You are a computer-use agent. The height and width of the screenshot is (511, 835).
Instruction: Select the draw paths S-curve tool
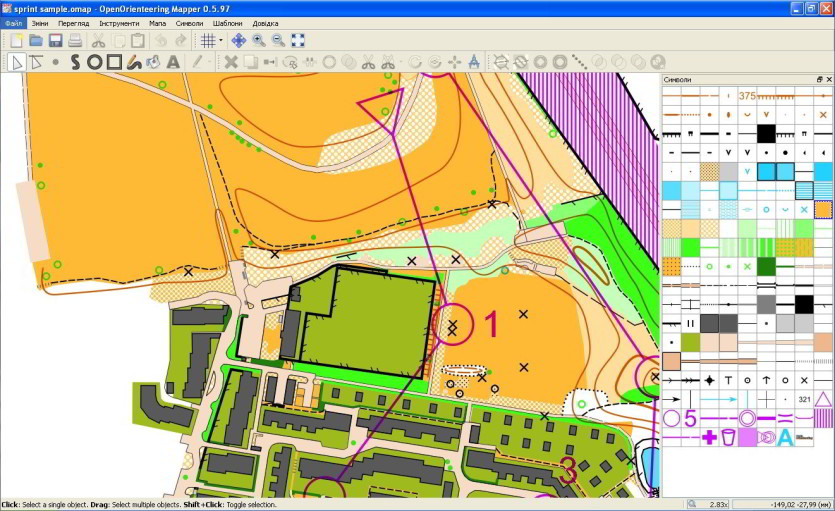pos(75,62)
